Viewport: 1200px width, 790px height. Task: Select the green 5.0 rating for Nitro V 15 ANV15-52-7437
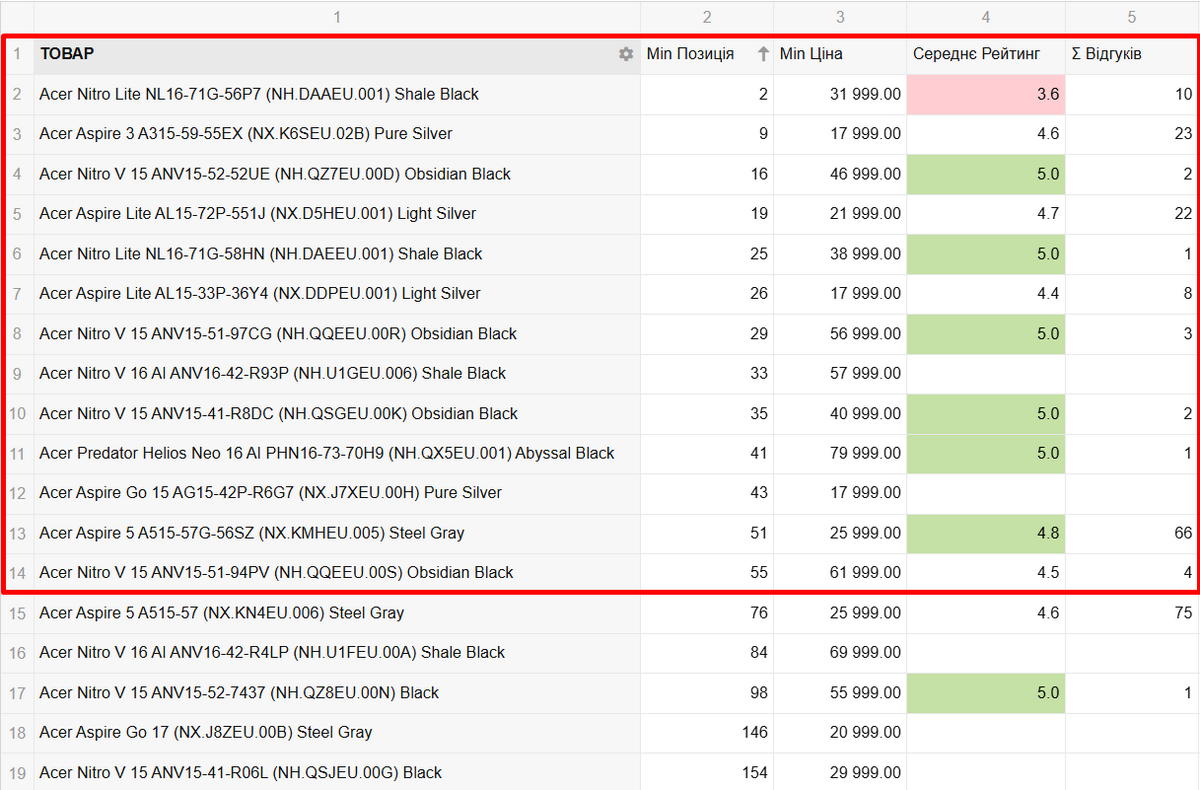pos(986,692)
